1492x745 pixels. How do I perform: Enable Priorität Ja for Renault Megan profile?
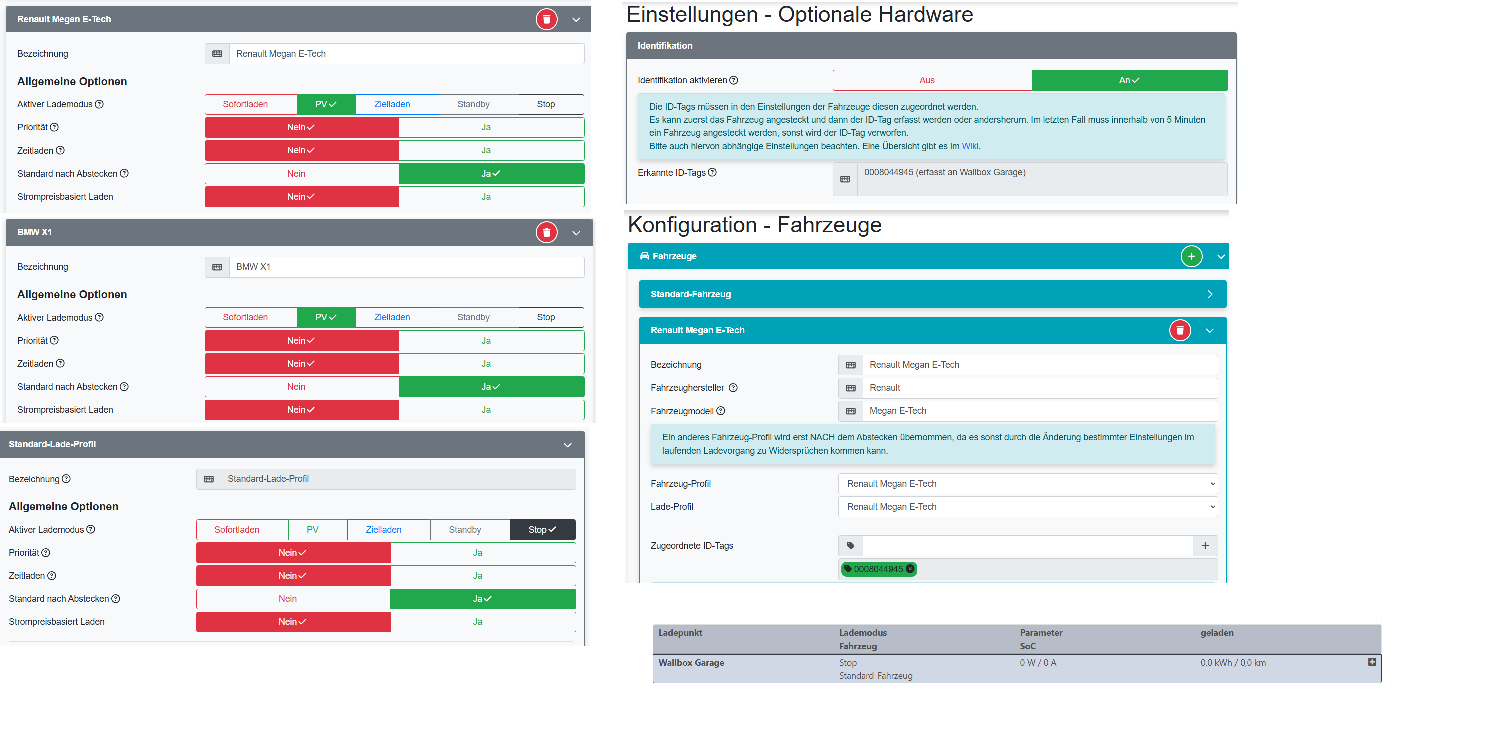click(491, 127)
